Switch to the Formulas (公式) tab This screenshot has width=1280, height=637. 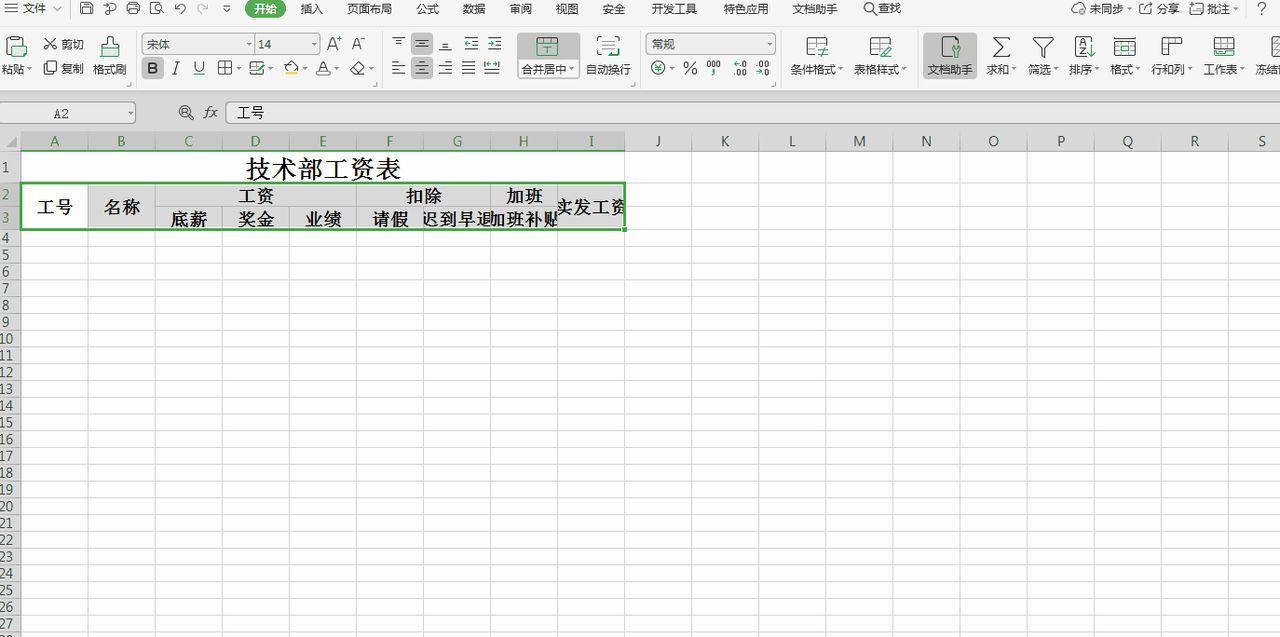pos(427,9)
